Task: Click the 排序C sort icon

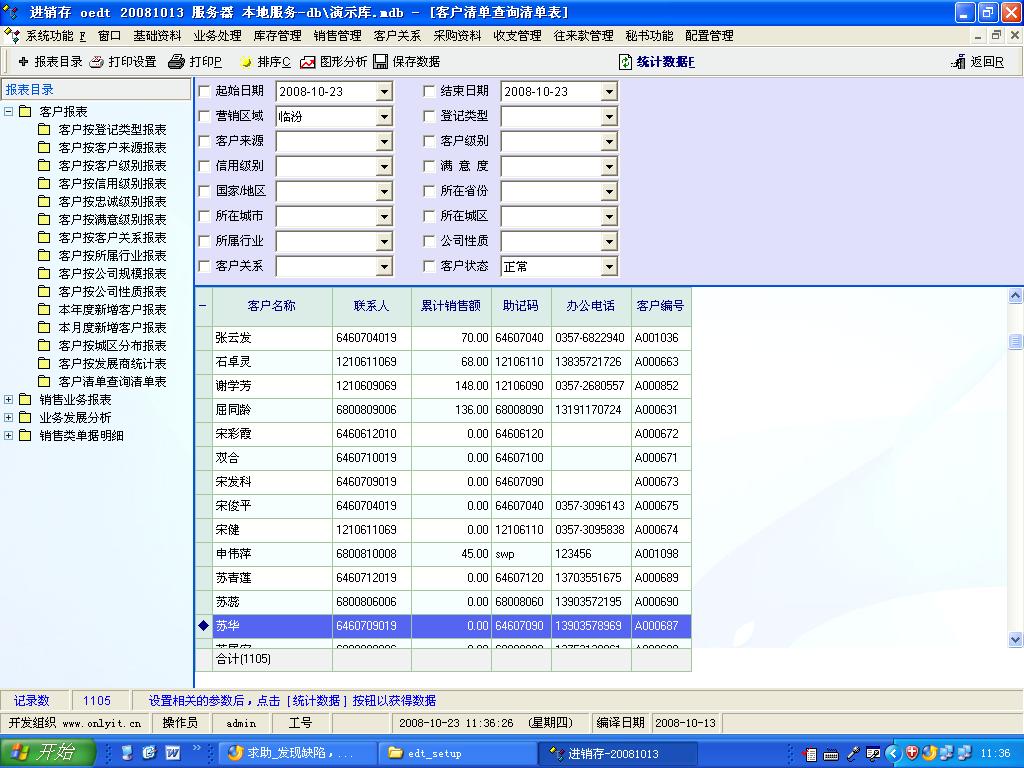Action: point(246,62)
